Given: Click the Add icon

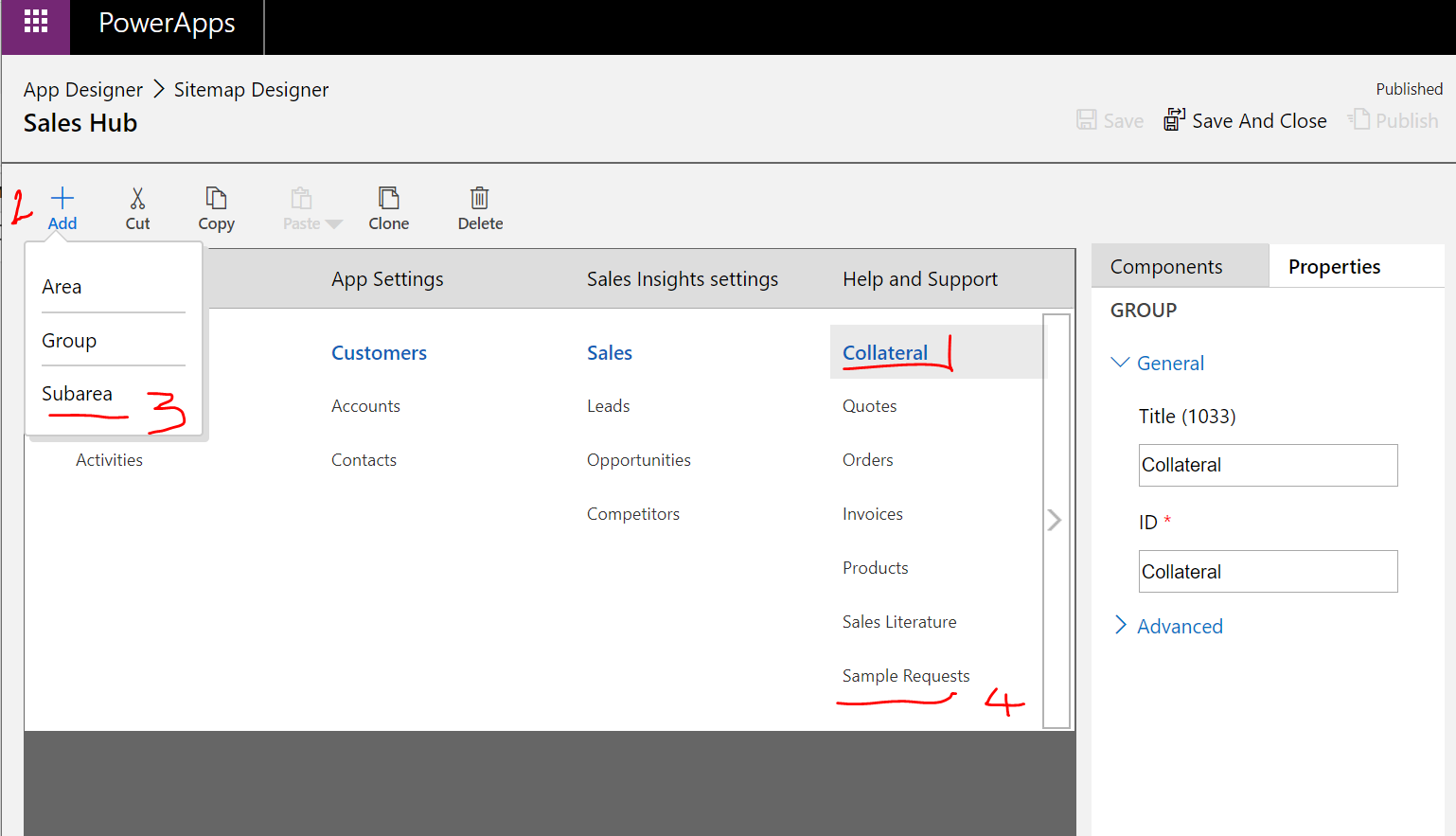Looking at the screenshot, I should point(62,201).
